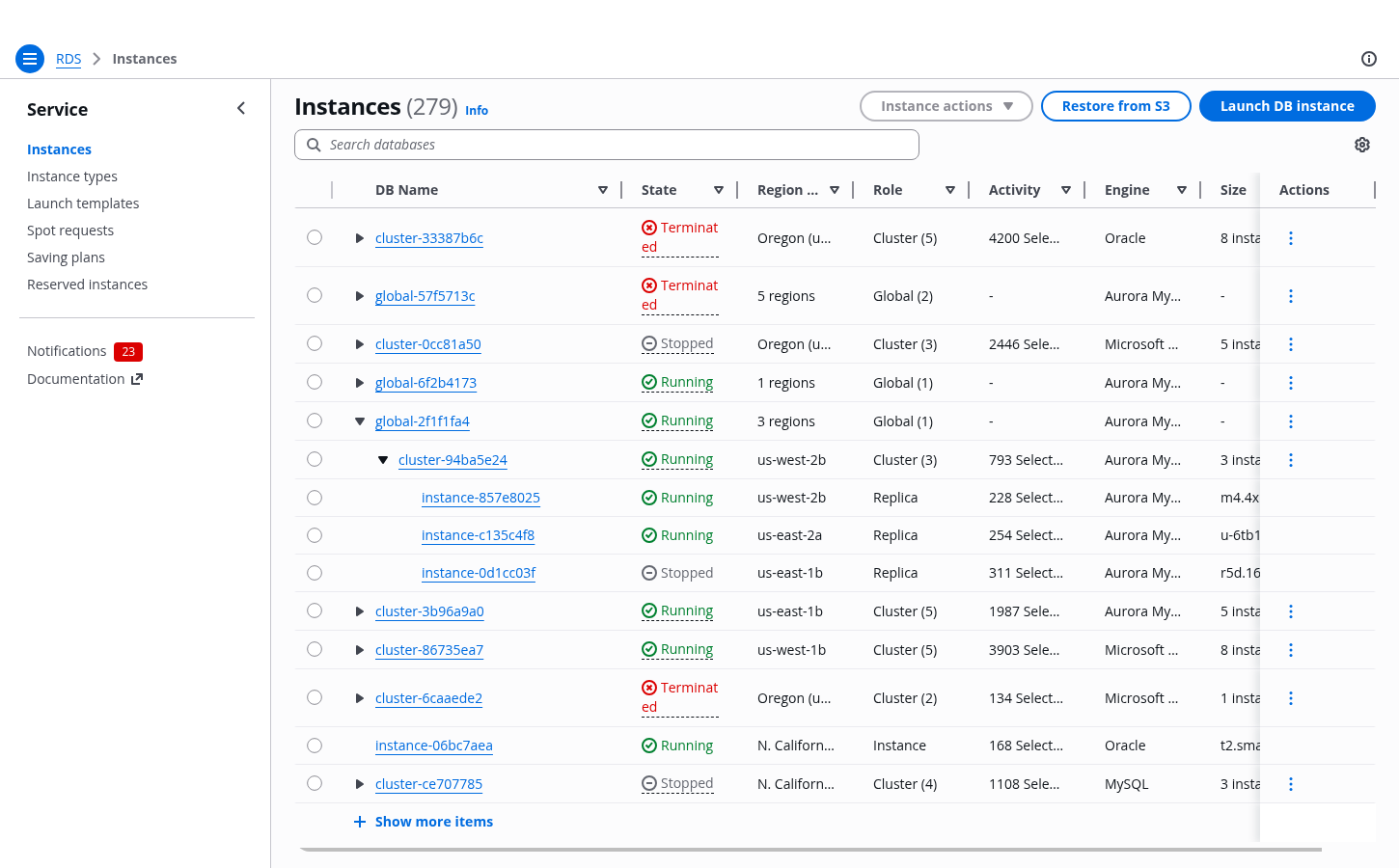Collapse the global-2f1f1fa4 row

point(359,421)
